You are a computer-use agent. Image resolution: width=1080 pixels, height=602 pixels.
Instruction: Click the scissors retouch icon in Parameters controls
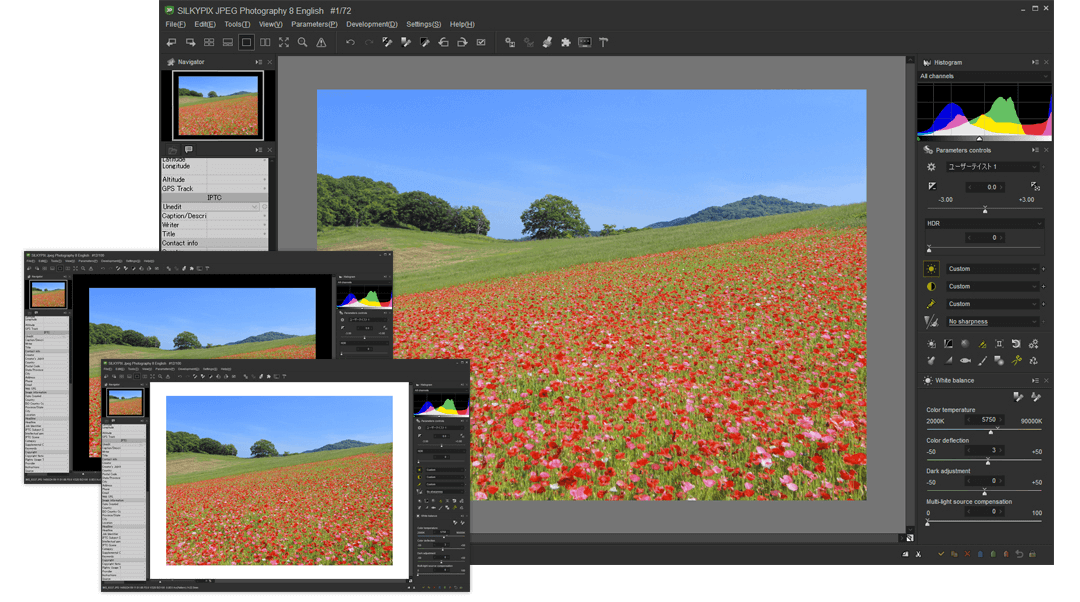(1017, 361)
